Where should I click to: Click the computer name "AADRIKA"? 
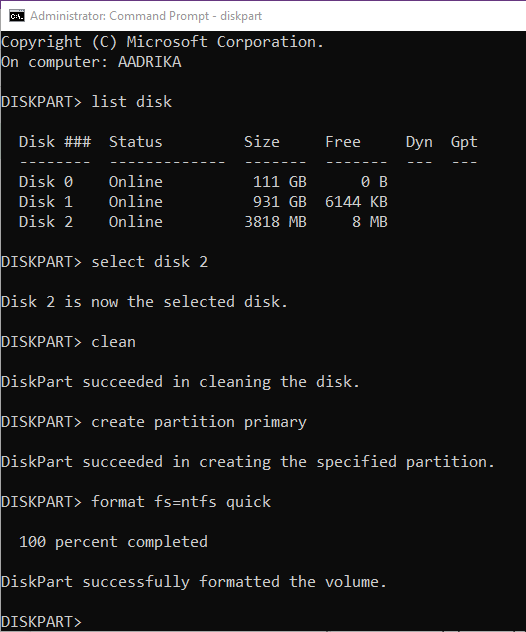click(150, 62)
